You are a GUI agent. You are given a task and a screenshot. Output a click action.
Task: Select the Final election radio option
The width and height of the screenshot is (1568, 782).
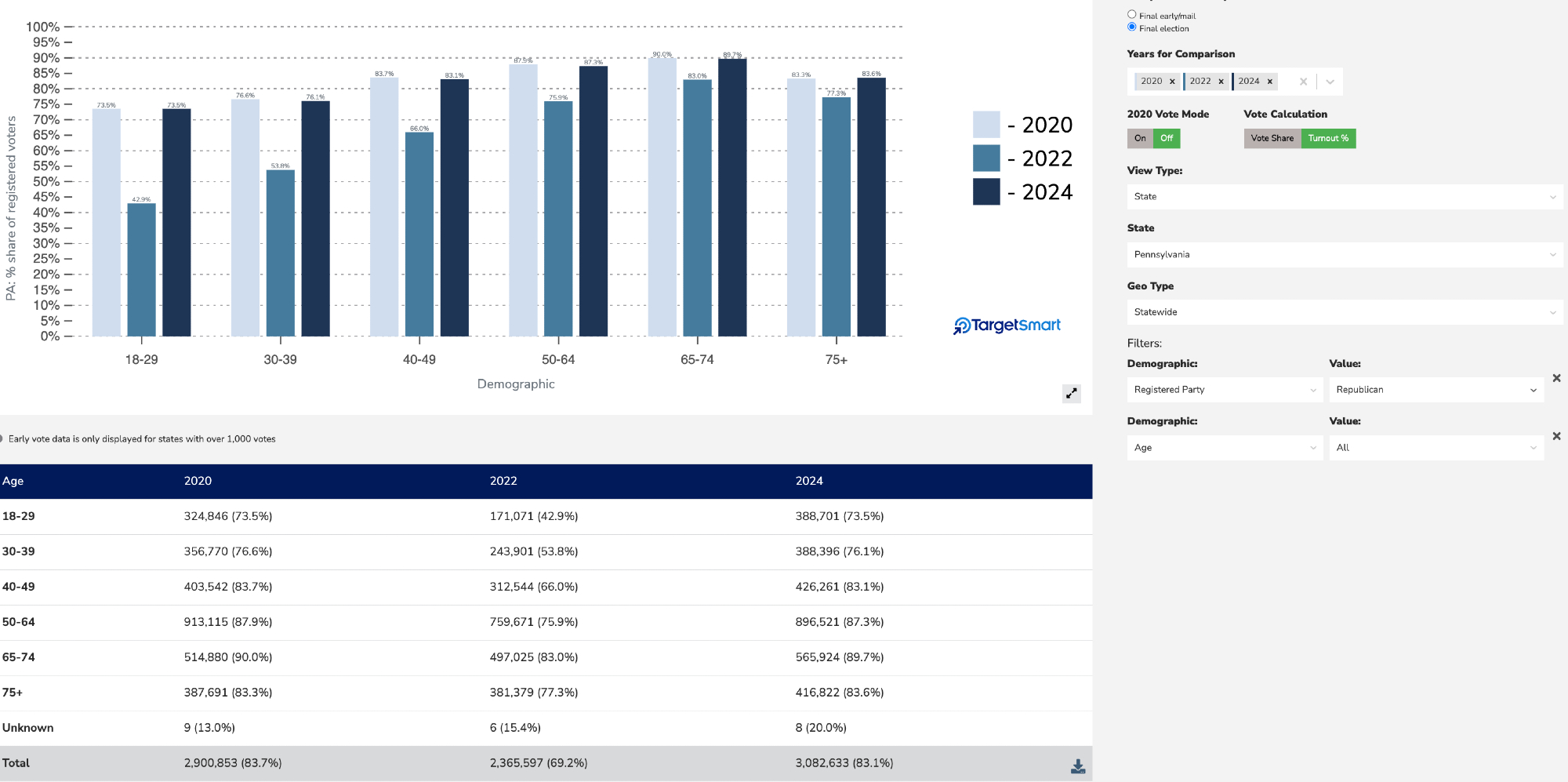(1131, 27)
